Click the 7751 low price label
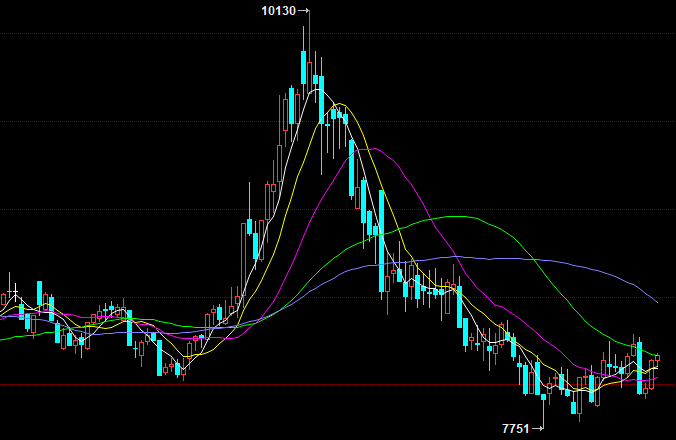The height and width of the screenshot is (440, 676). [514, 428]
